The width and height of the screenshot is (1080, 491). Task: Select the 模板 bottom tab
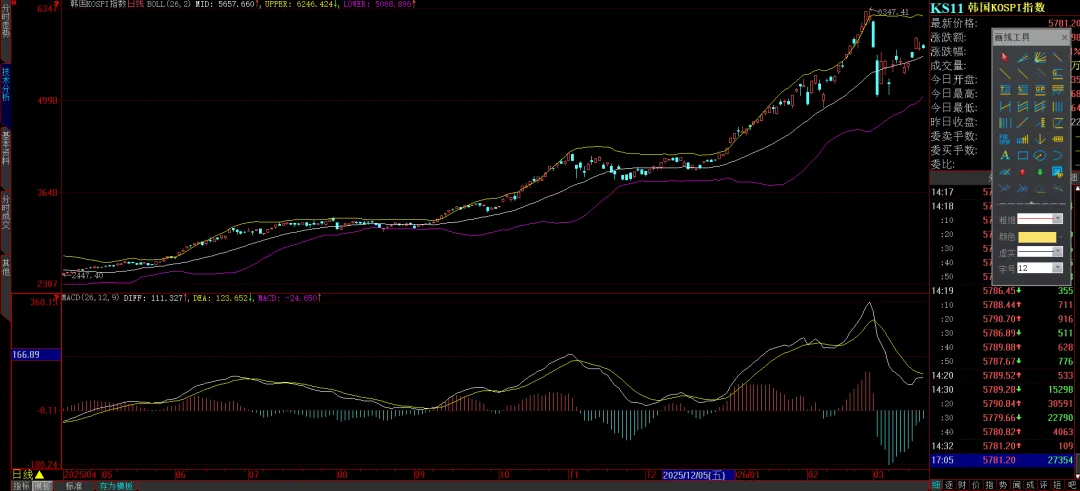(x=43, y=485)
